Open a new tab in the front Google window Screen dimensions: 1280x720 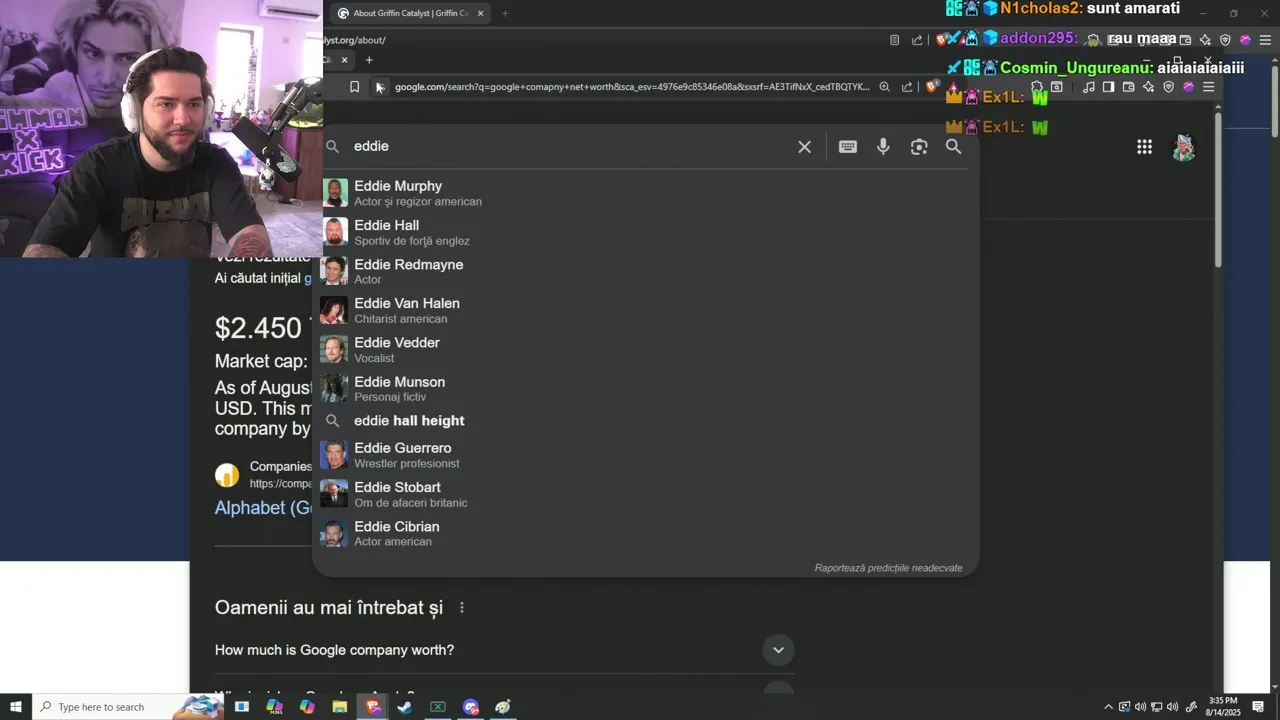tap(368, 60)
